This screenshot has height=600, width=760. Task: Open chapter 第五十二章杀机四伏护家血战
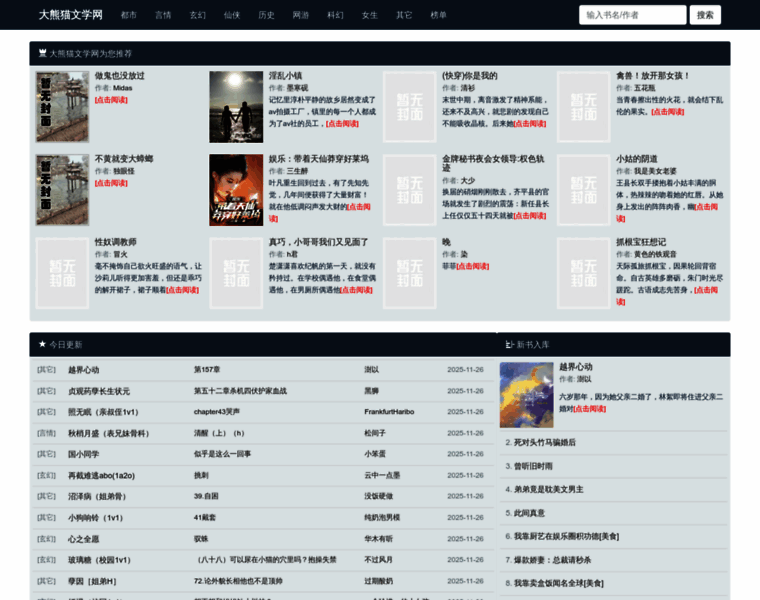click(240, 391)
